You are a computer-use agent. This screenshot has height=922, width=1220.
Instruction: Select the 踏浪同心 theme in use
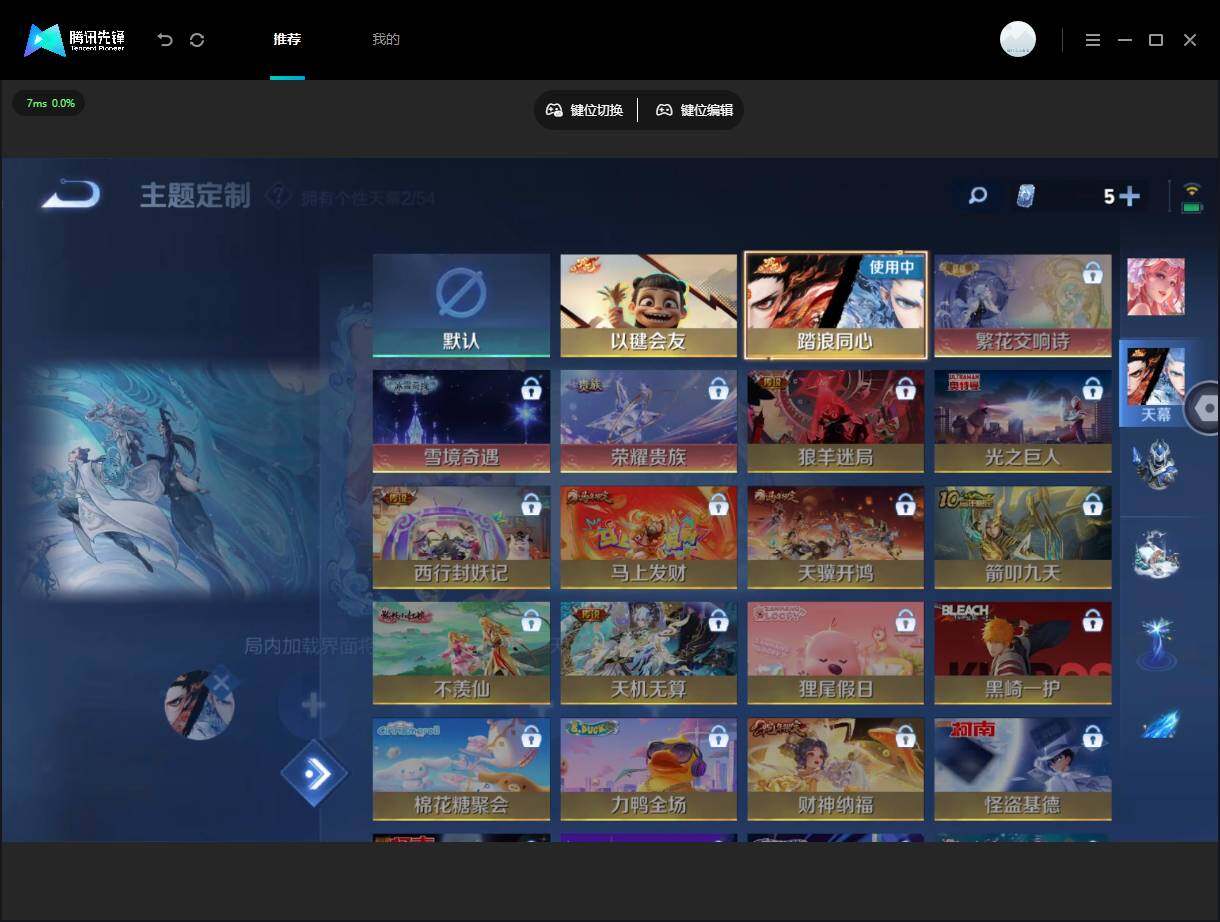(836, 305)
